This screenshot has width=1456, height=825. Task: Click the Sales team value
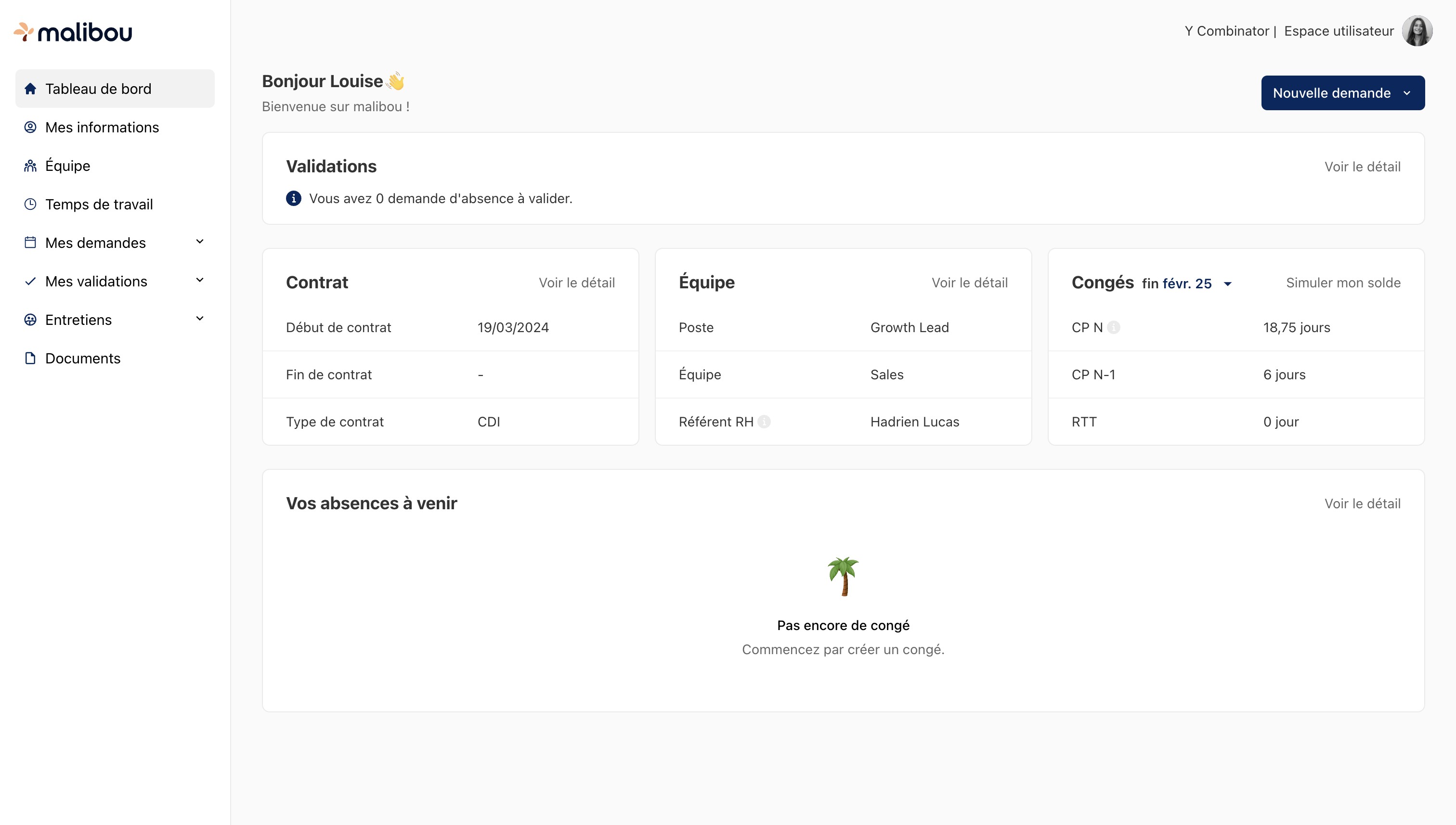pos(887,374)
